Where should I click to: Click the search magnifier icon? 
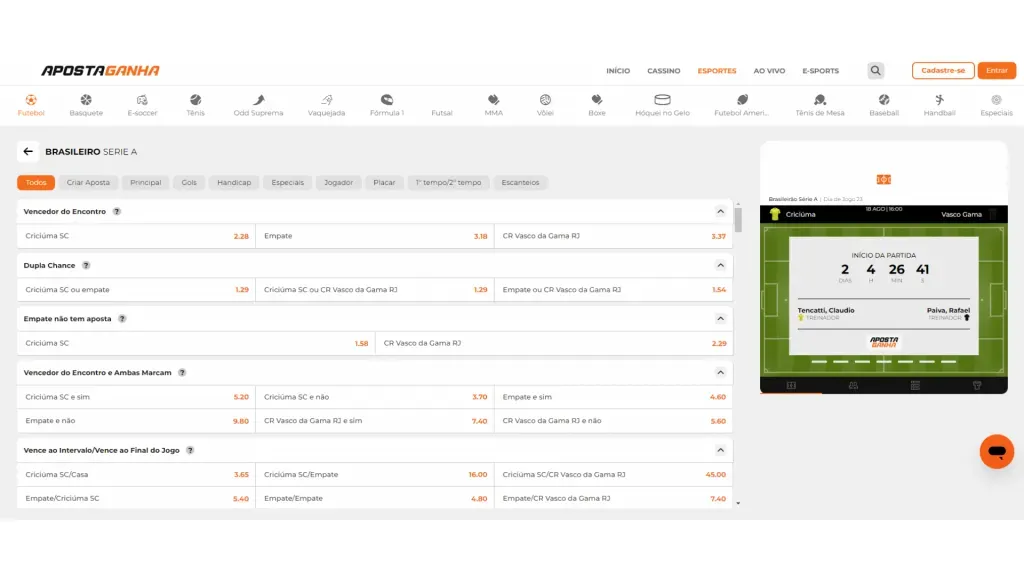(876, 71)
